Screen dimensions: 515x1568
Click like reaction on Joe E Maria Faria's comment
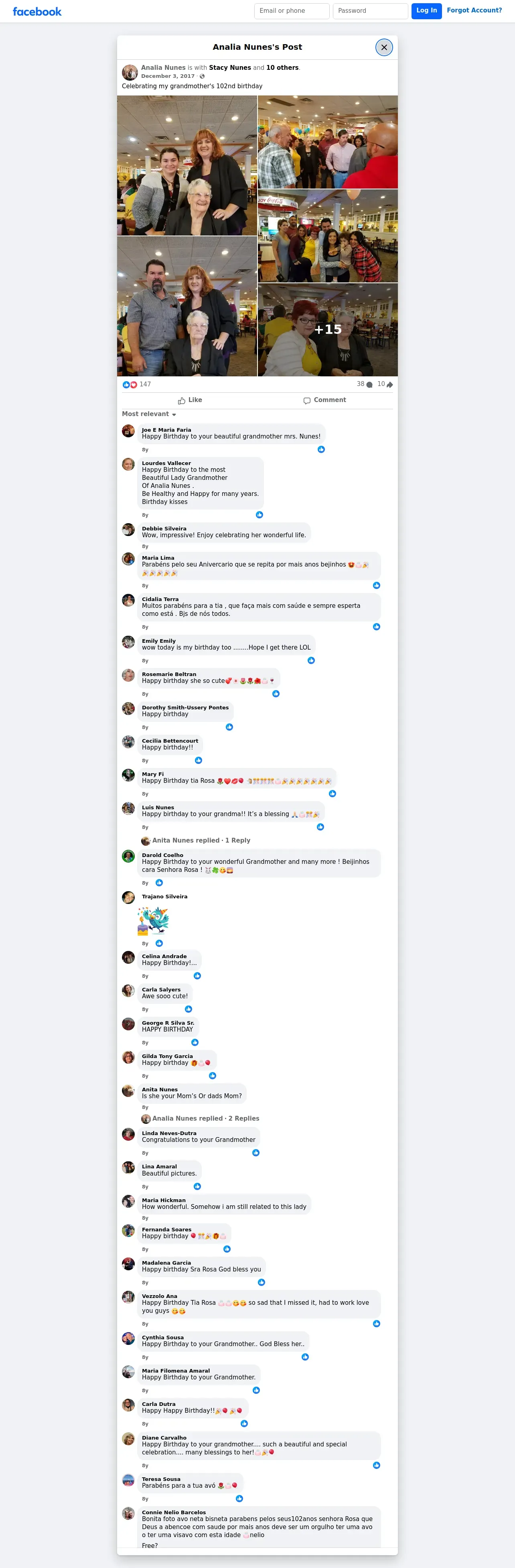pos(321,449)
